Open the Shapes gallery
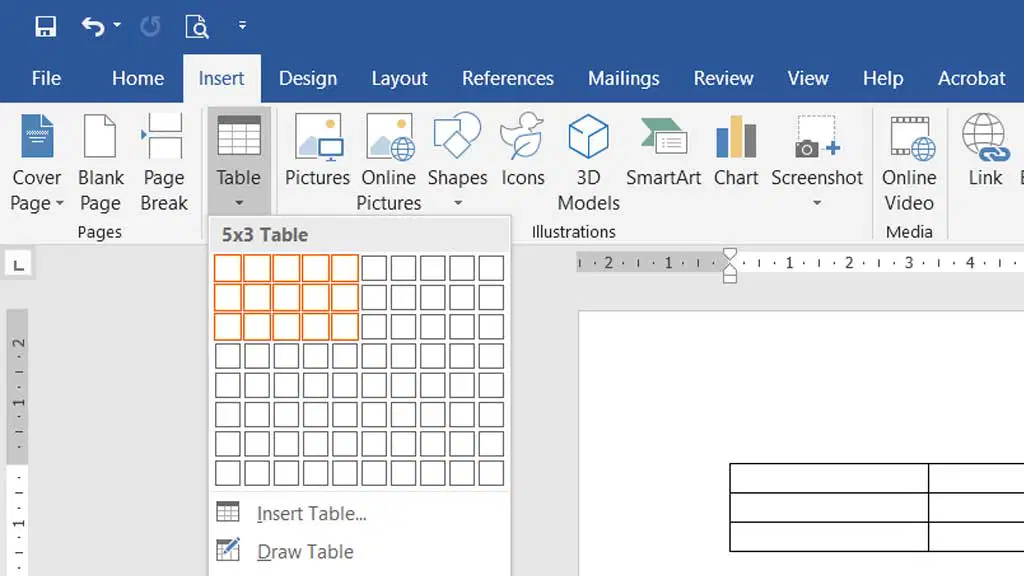This screenshot has width=1024, height=576. pyautogui.click(x=457, y=150)
